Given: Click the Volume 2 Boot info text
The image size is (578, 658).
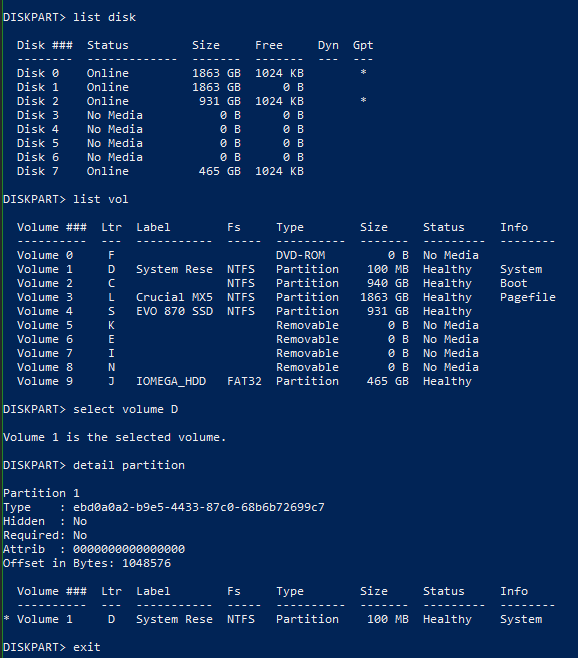Looking at the screenshot, I should [513, 283].
